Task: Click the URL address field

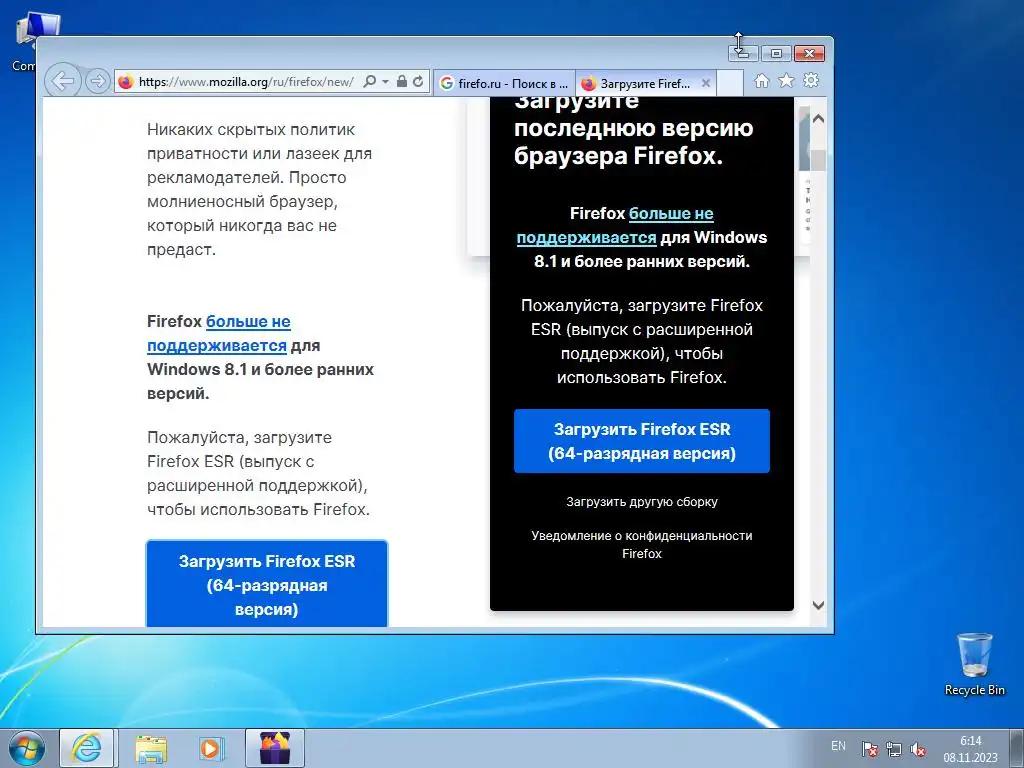Action: [x=246, y=82]
